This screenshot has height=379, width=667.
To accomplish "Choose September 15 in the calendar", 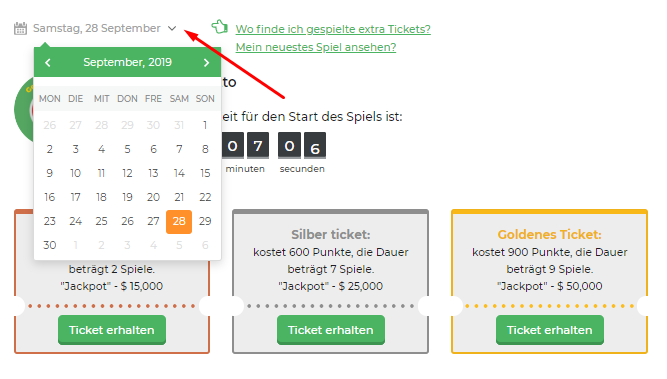I will point(205,173).
